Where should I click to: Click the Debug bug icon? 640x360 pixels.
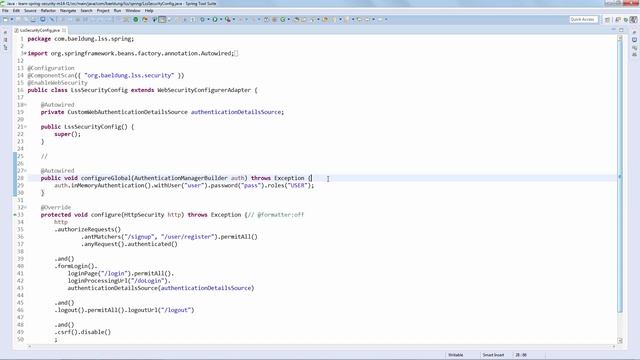point(202,19)
